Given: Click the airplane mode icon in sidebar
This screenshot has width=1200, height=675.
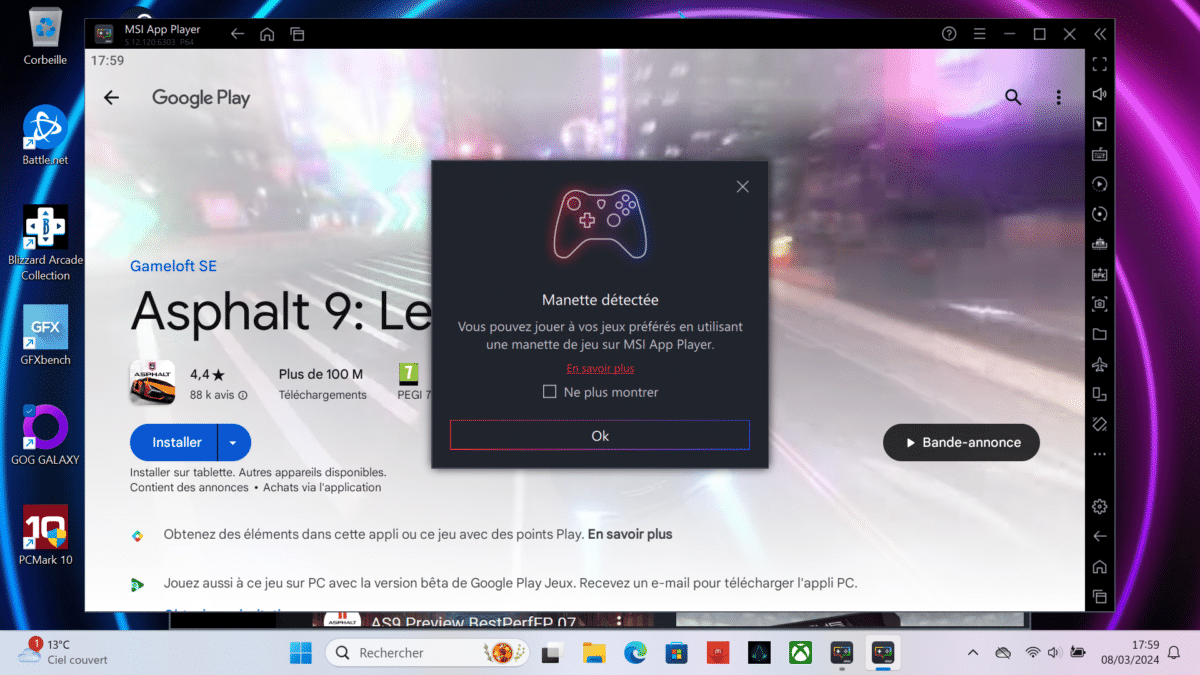Looking at the screenshot, I should coord(1100,364).
